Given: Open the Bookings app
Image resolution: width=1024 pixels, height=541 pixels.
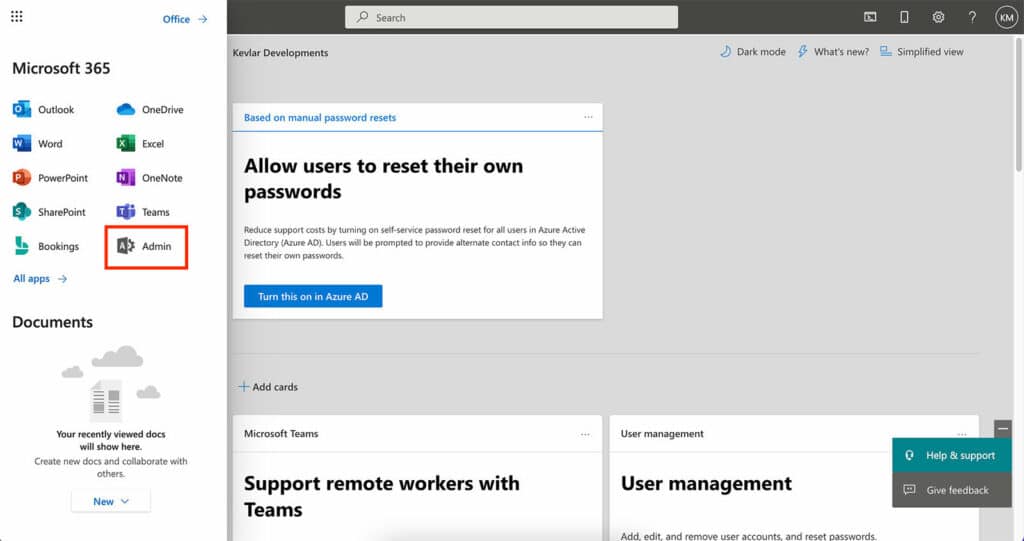Looking at the screenshot, I should click(46, 246).
